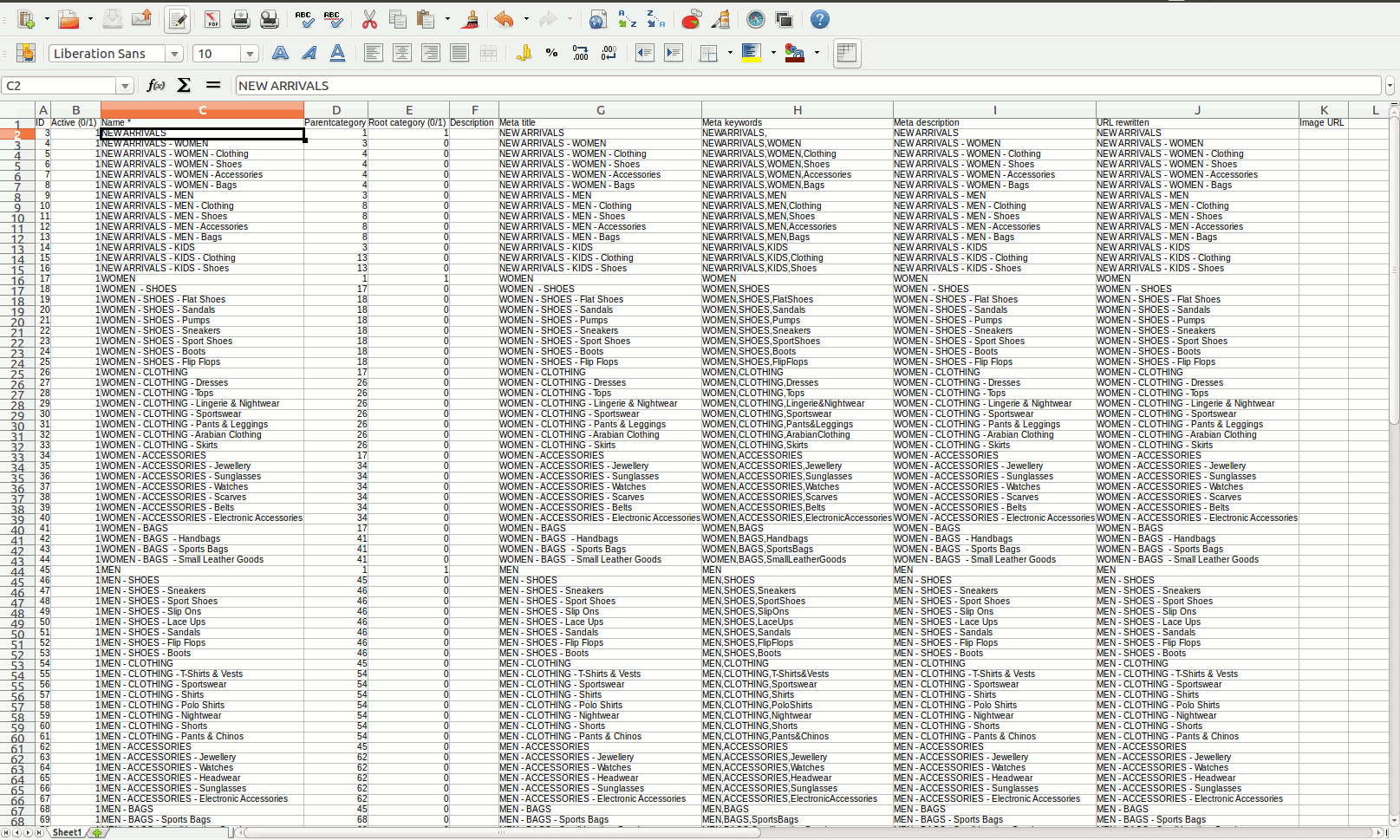Send document as e-mail icon

pos(141,19)
